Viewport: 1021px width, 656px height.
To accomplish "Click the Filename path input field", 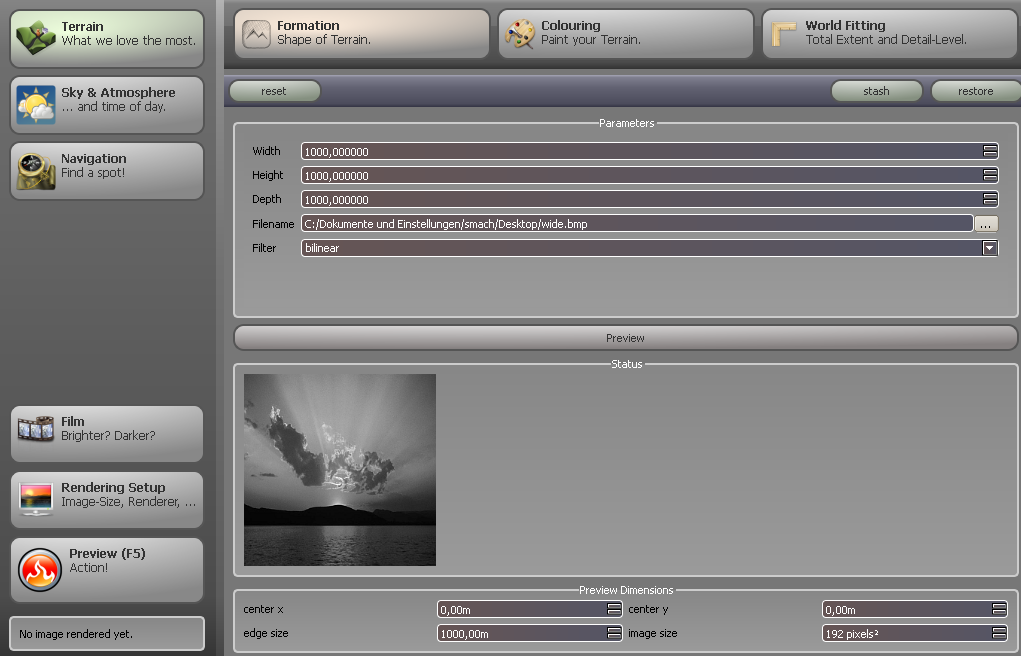I will (x=637, y=224).
